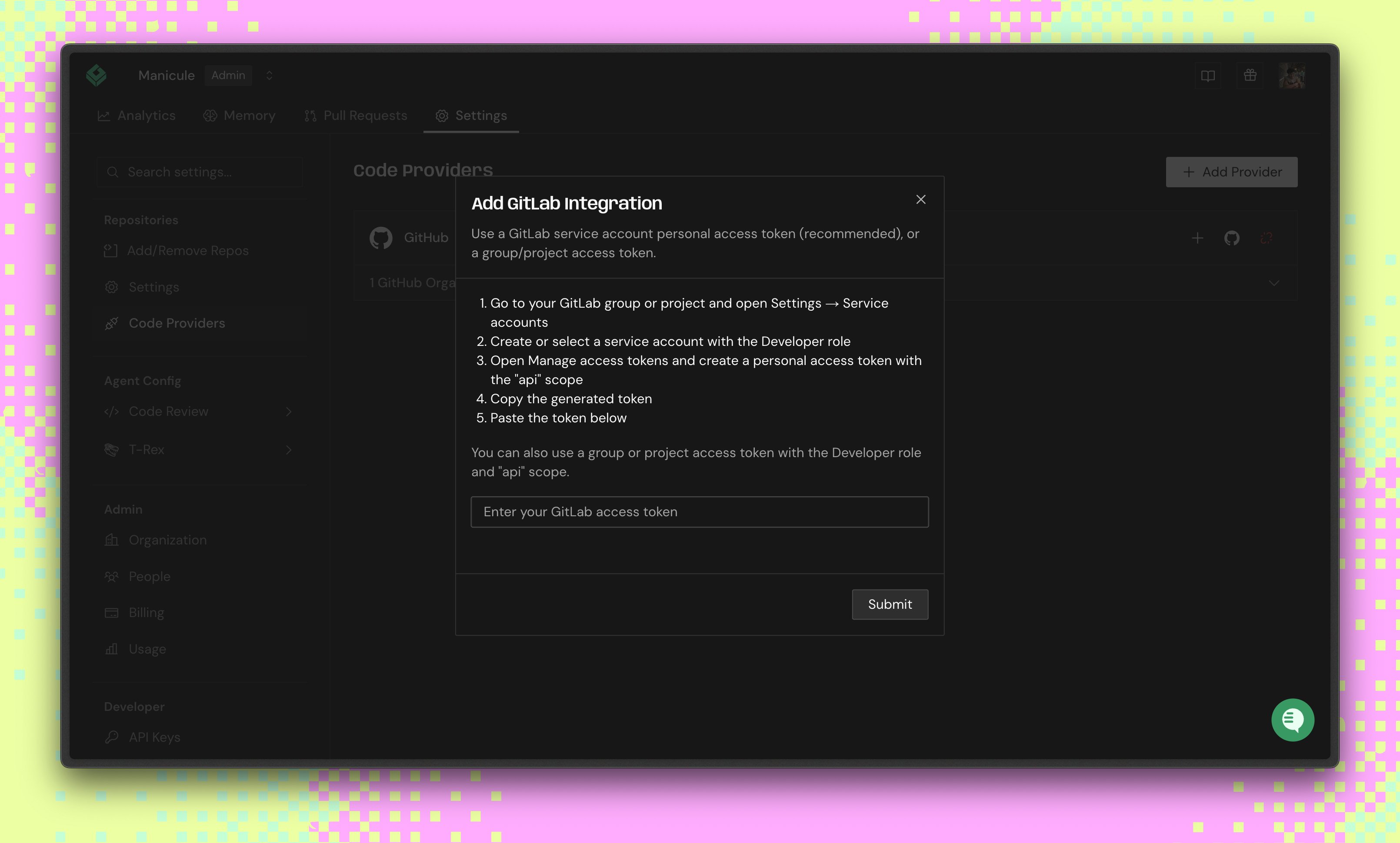Open Settings under Repositories sidebar
Image resolution: width=1400 pixels, height=843 pixels.
[x=142, y=287]
